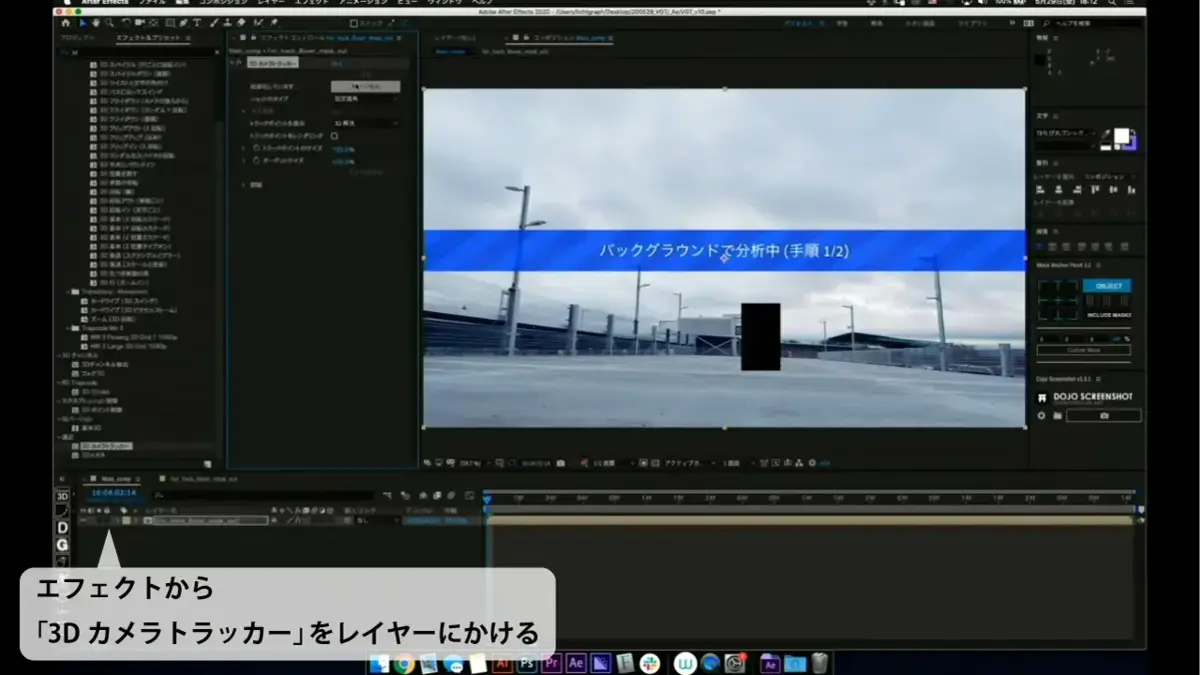Image resolution: width=1200 pixels, height=675 pixels.
Task: Click the timeline timecode display
Action: tap(114, 493)
